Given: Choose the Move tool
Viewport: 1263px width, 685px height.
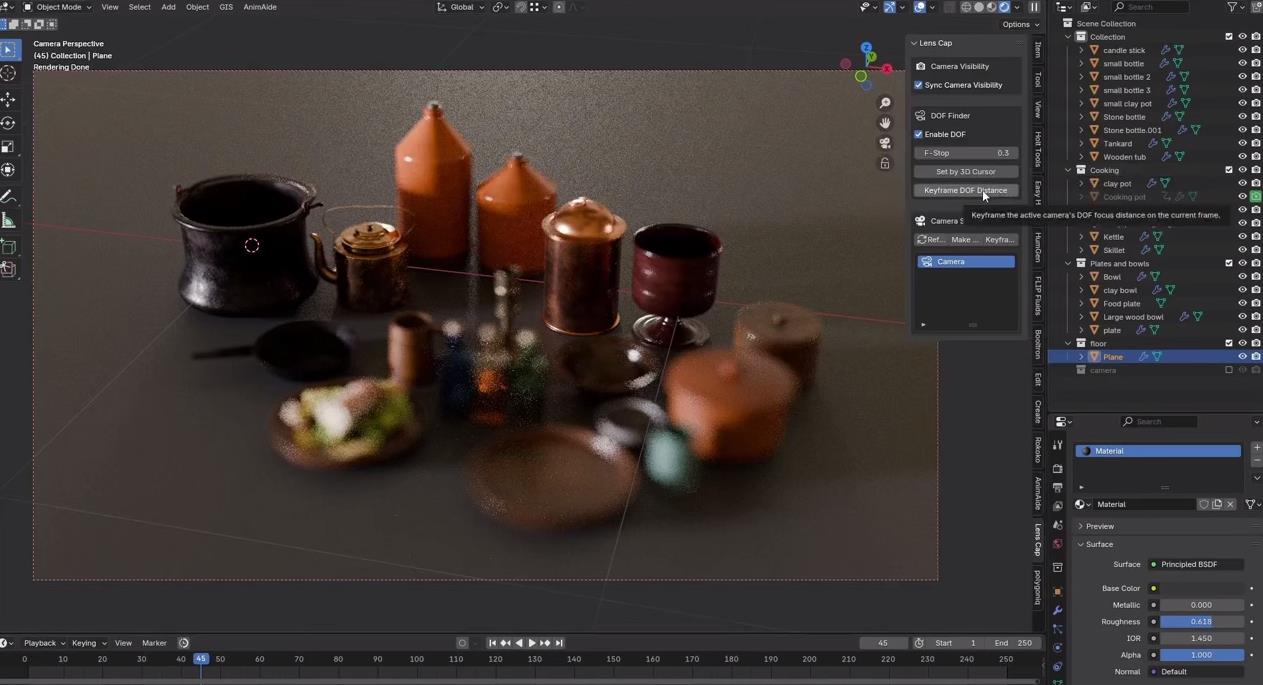Looking at the screenshot, I should click(x=9, y=99).
